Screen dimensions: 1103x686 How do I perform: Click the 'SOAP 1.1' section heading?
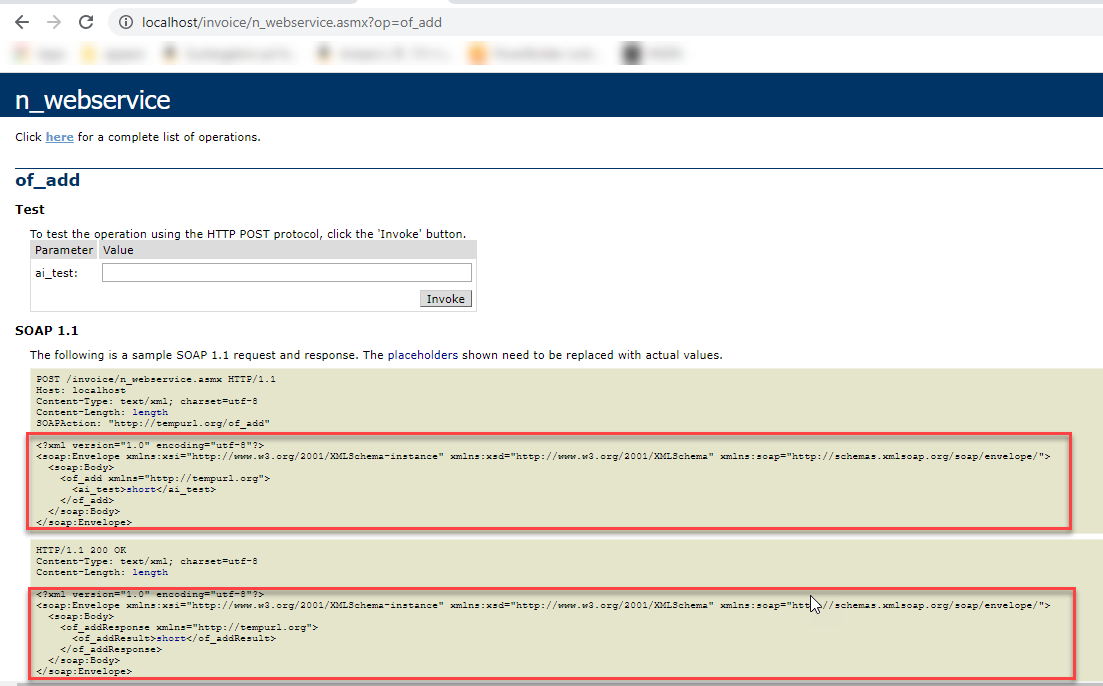[x=46, y=330]
